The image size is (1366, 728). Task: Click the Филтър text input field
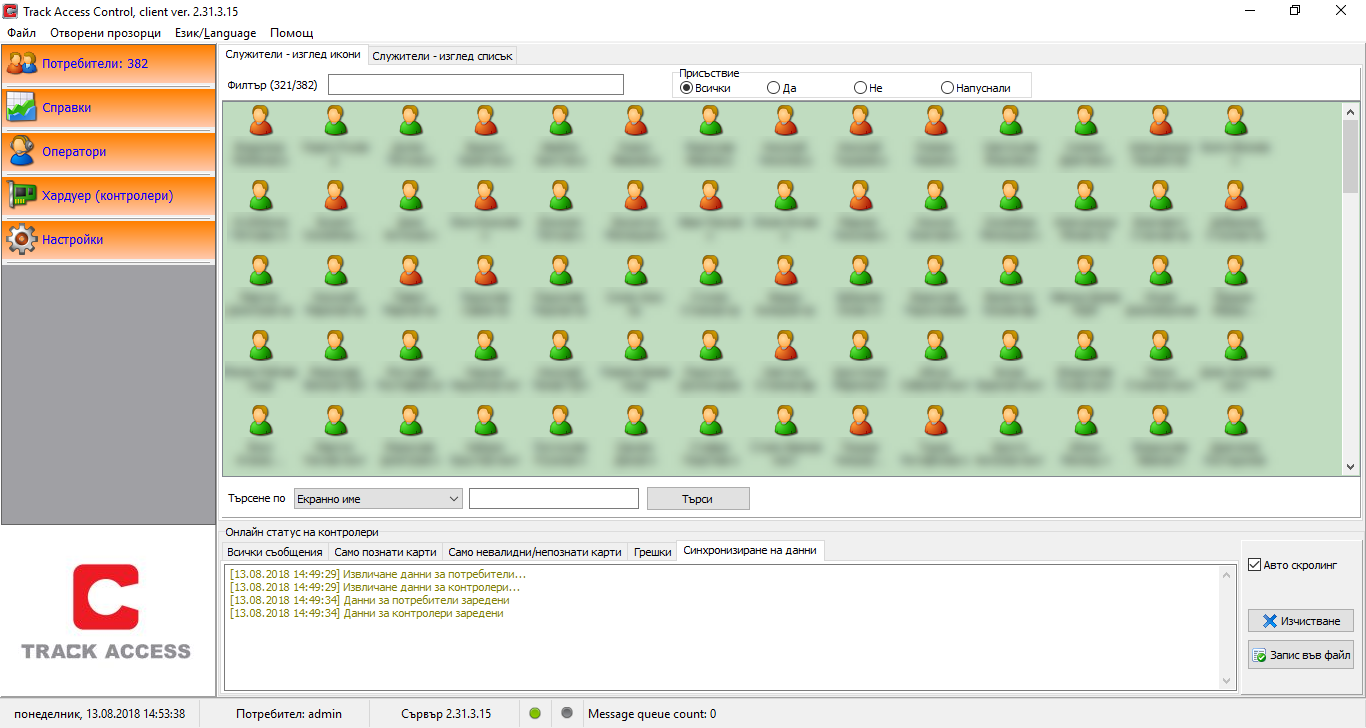475,85
